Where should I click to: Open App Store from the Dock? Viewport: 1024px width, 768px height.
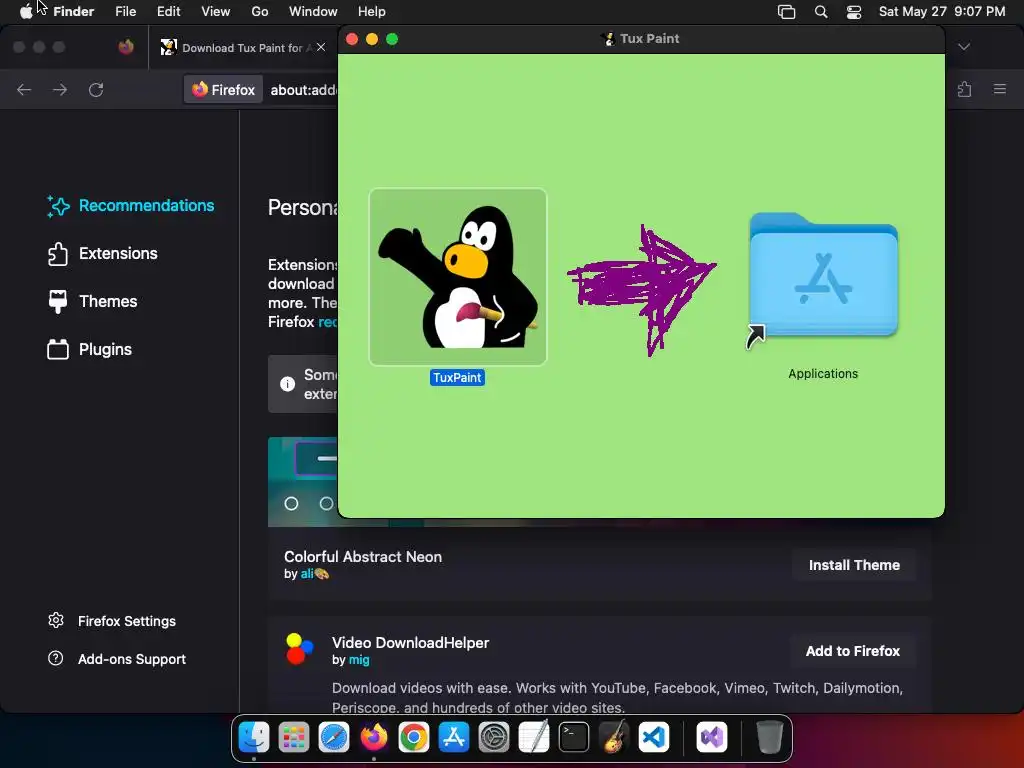(454, 738)
